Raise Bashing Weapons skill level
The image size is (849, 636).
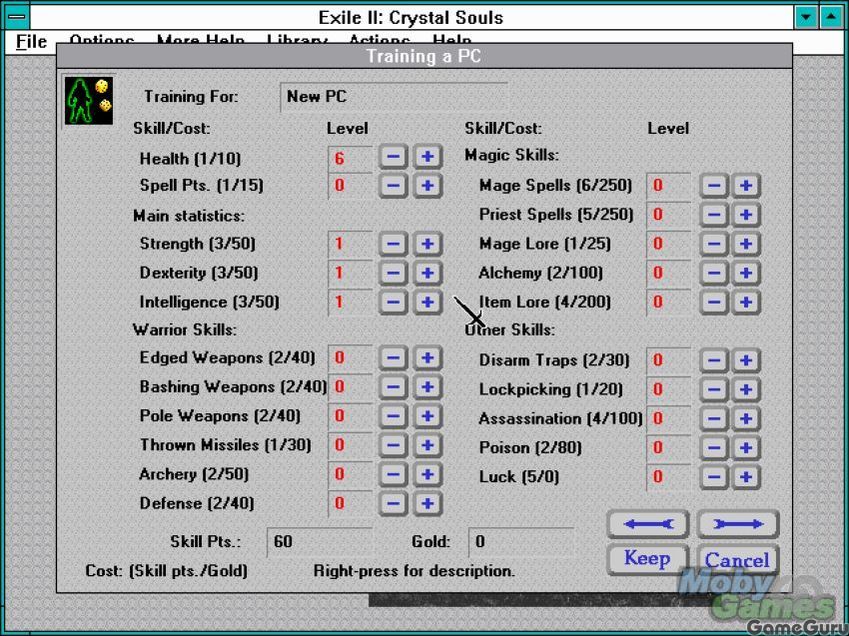click(428, 388)
